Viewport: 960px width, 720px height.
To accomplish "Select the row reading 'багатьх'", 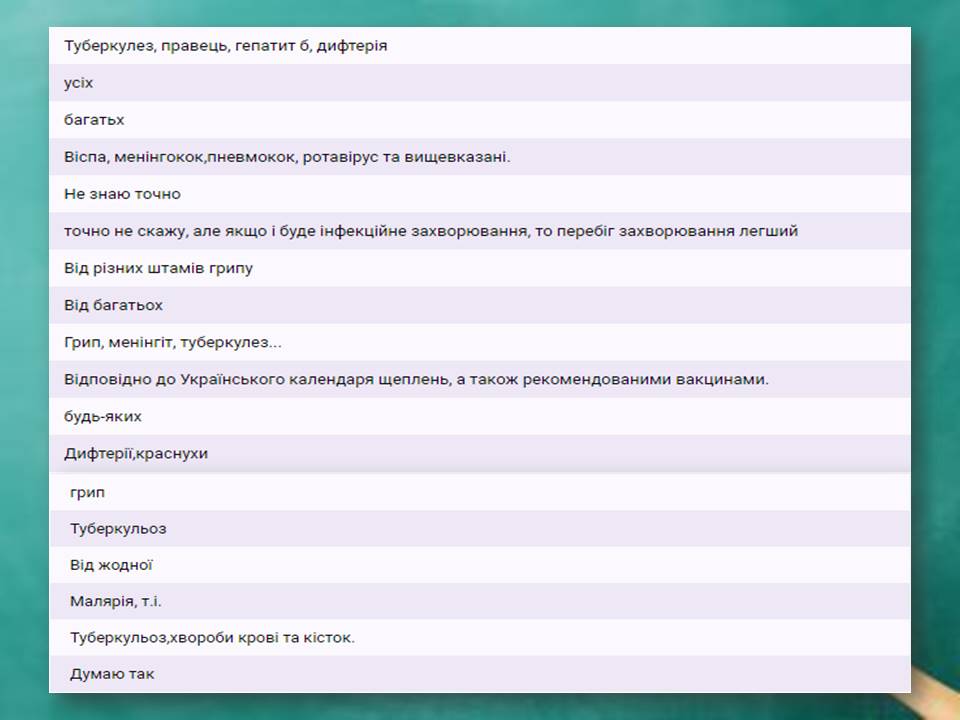I will [x=479, y=119].
